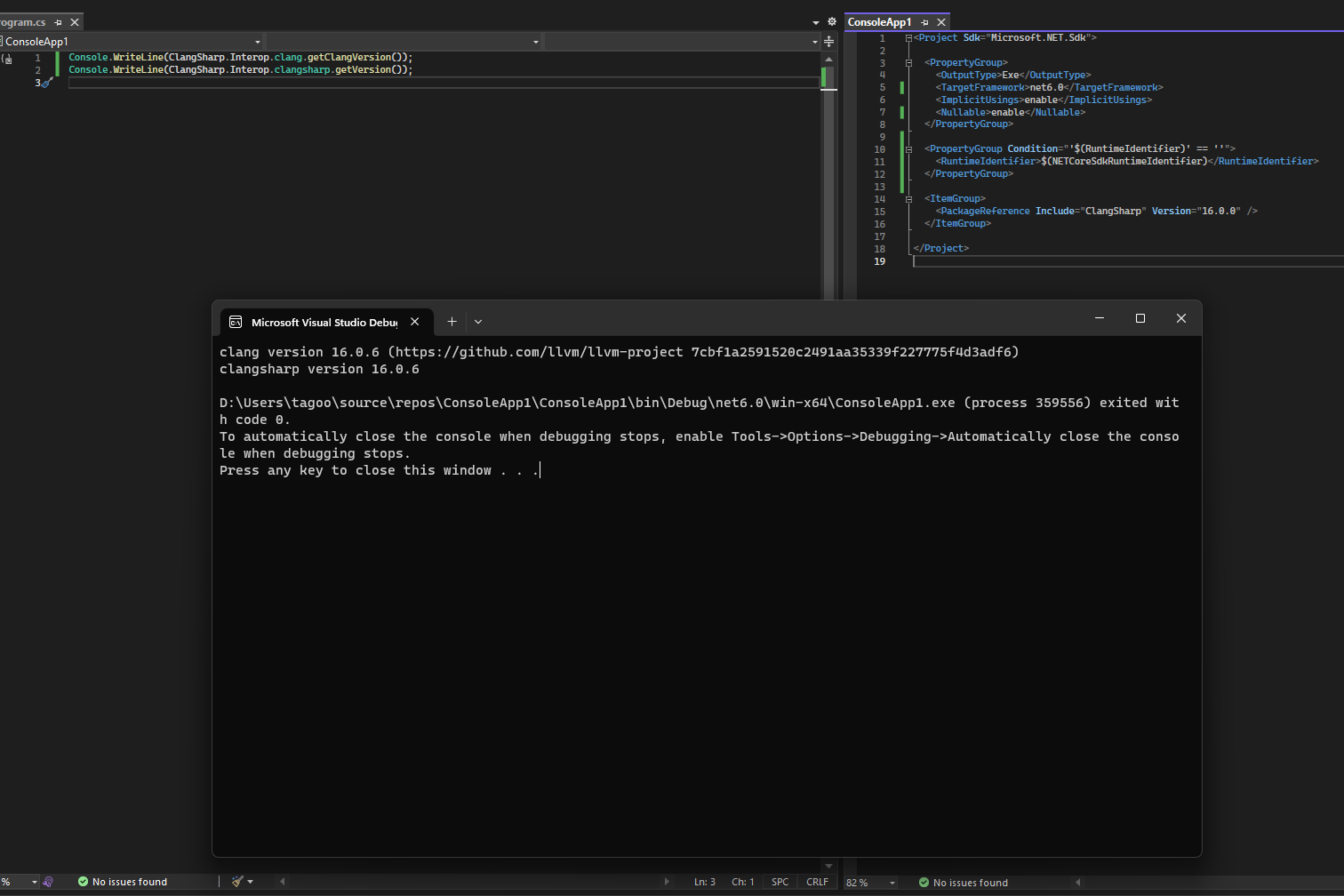
Task: Click the command prompt icon on the terminal tab
Action: point(235,321)
